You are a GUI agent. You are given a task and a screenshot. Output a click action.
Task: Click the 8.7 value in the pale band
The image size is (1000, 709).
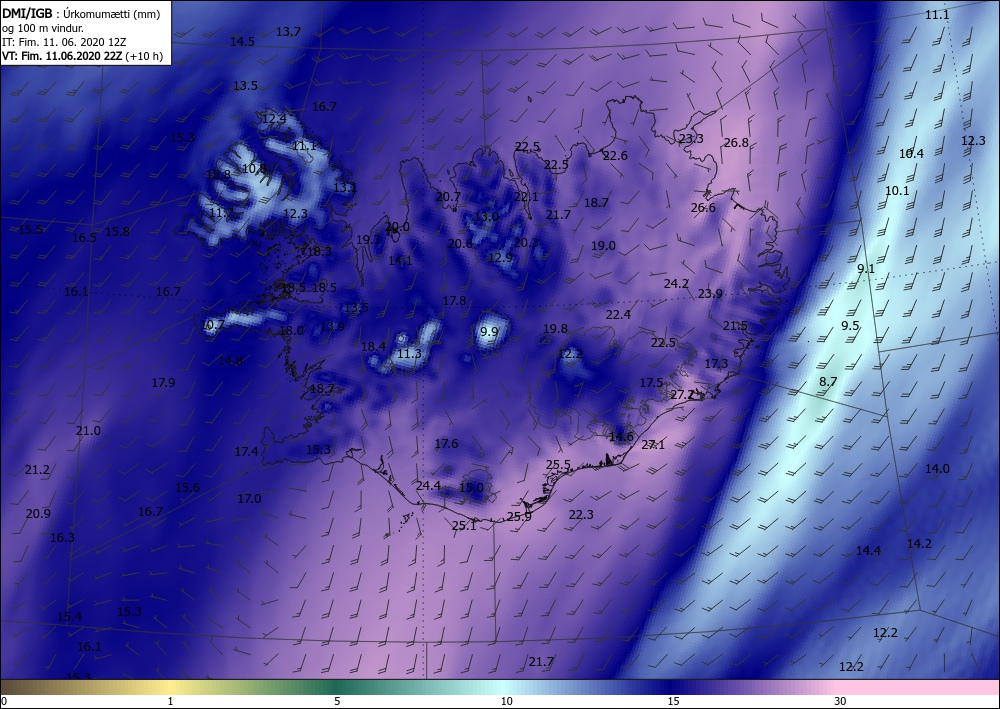pos(828,382)
